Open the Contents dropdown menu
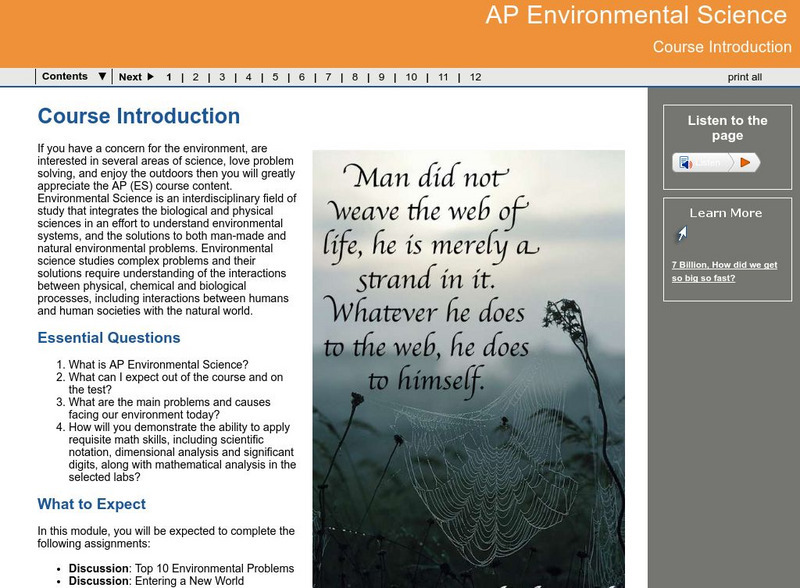Image resolution: width=800 pixels, height=588 pixels. 74,77
